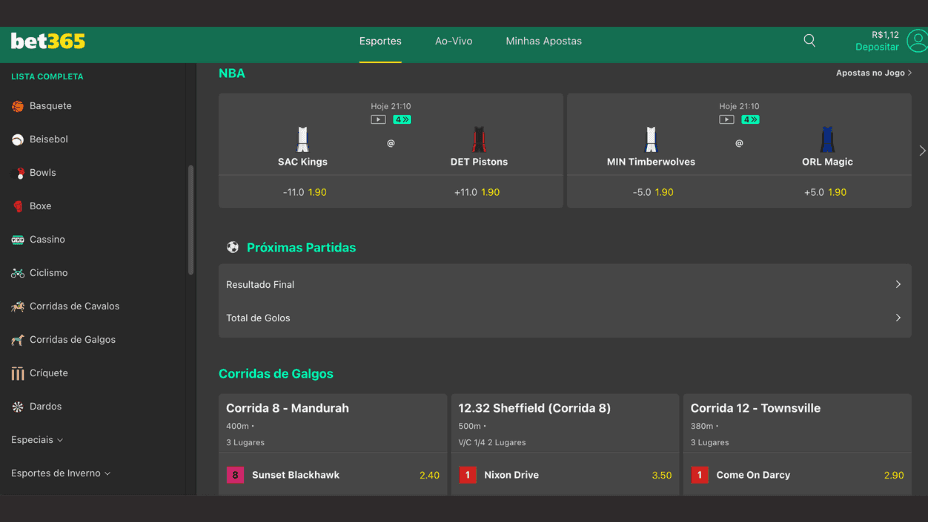Screen dimensions: 928x522
Task: Open Total de Golos market chevron
Action: click(x=898, y=318)
